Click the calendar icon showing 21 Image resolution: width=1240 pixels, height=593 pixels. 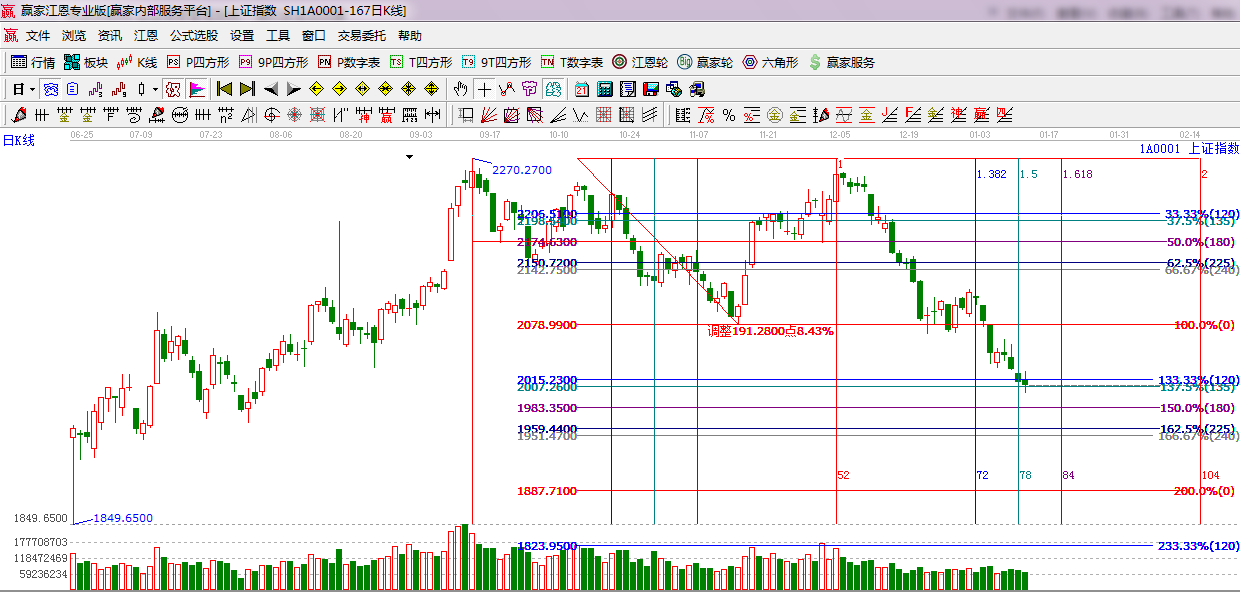point(581,89)
